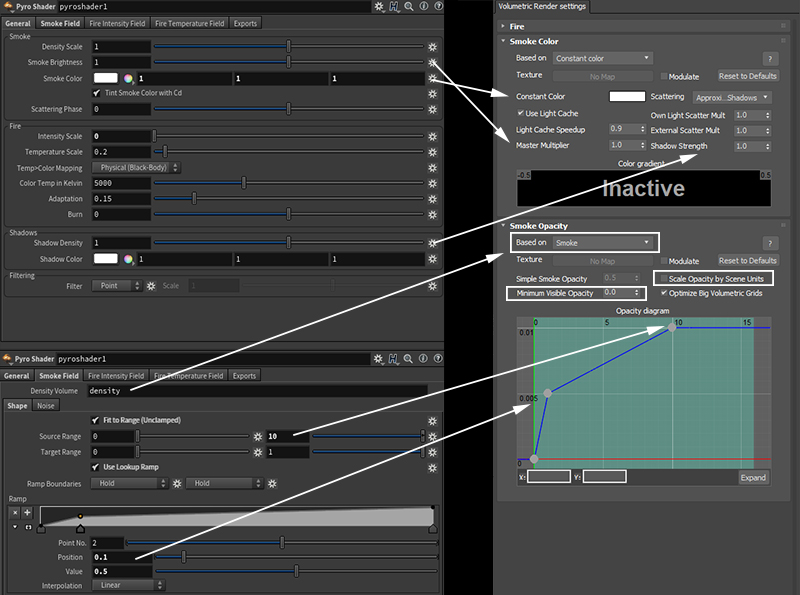Open the Noise sub-tab

pos(46,406)
